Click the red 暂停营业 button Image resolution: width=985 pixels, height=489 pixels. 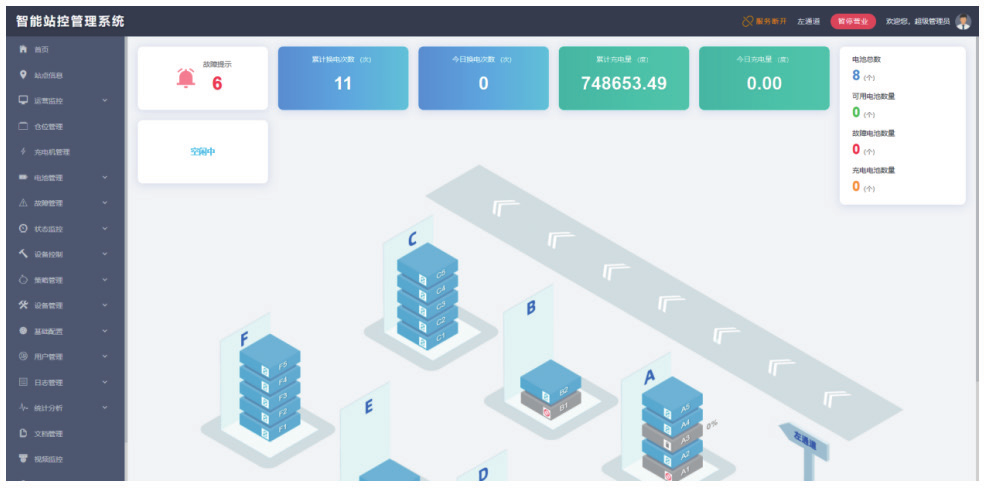click(853, 21)
